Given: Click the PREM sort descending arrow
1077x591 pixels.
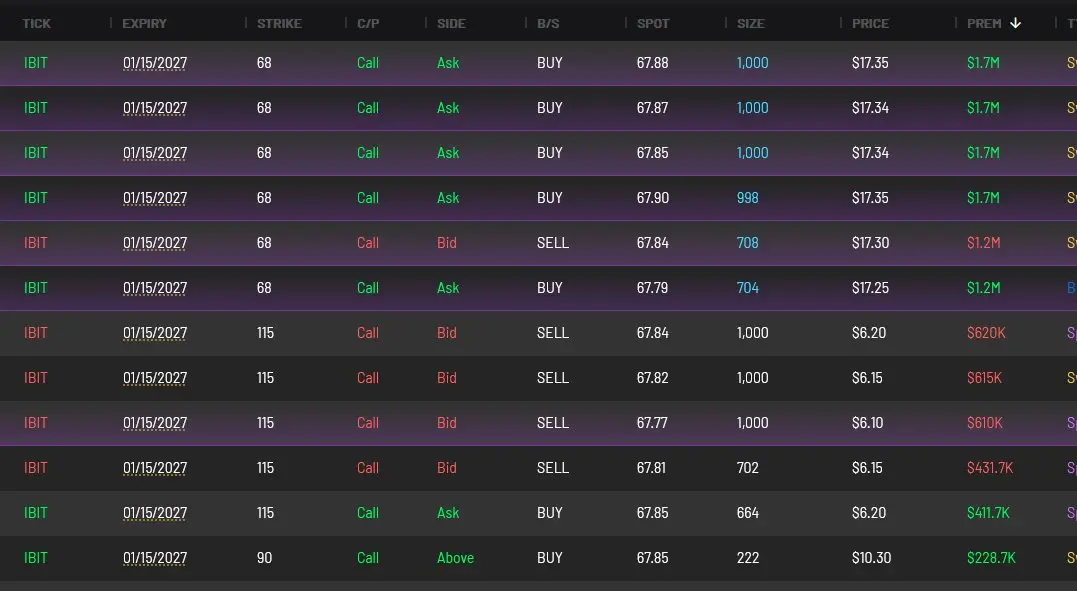Looking at the screenshot, I should click(1015, 23).
